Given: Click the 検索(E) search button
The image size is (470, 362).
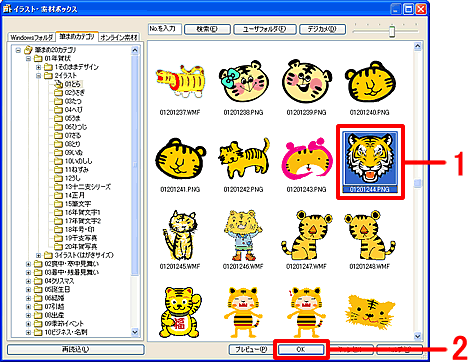Looking at the screenshot, I should pyautogui.click(x=207, y=29).
